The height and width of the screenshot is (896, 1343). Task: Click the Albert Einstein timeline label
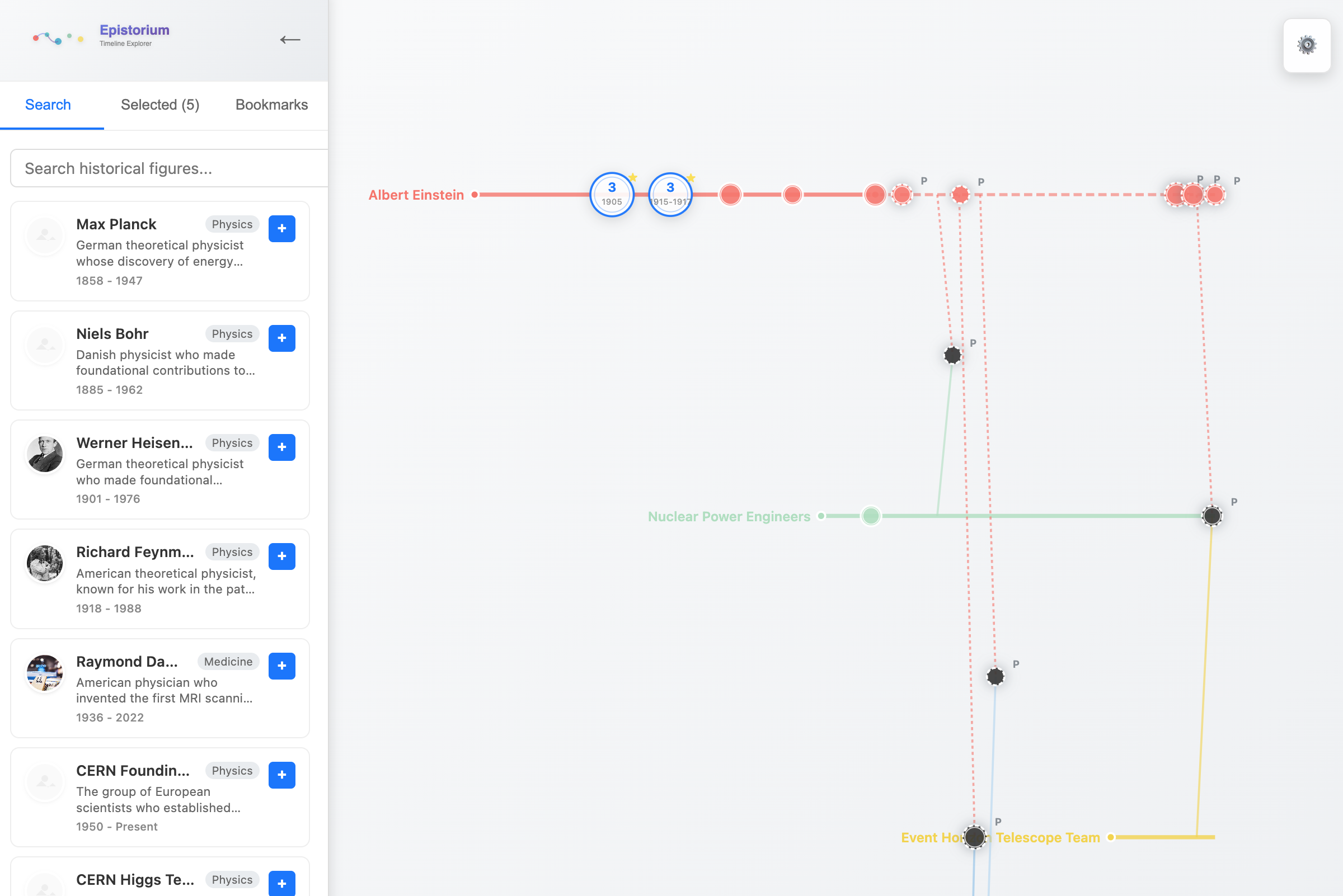click(x=416, y=195)
